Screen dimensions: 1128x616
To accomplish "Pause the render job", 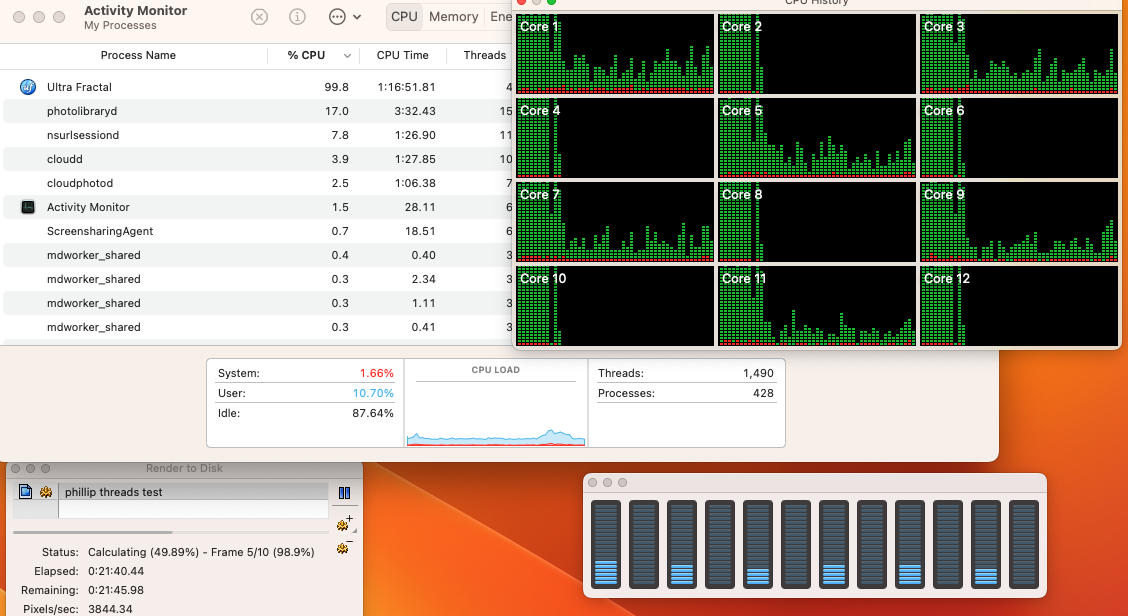I will 344,493.
